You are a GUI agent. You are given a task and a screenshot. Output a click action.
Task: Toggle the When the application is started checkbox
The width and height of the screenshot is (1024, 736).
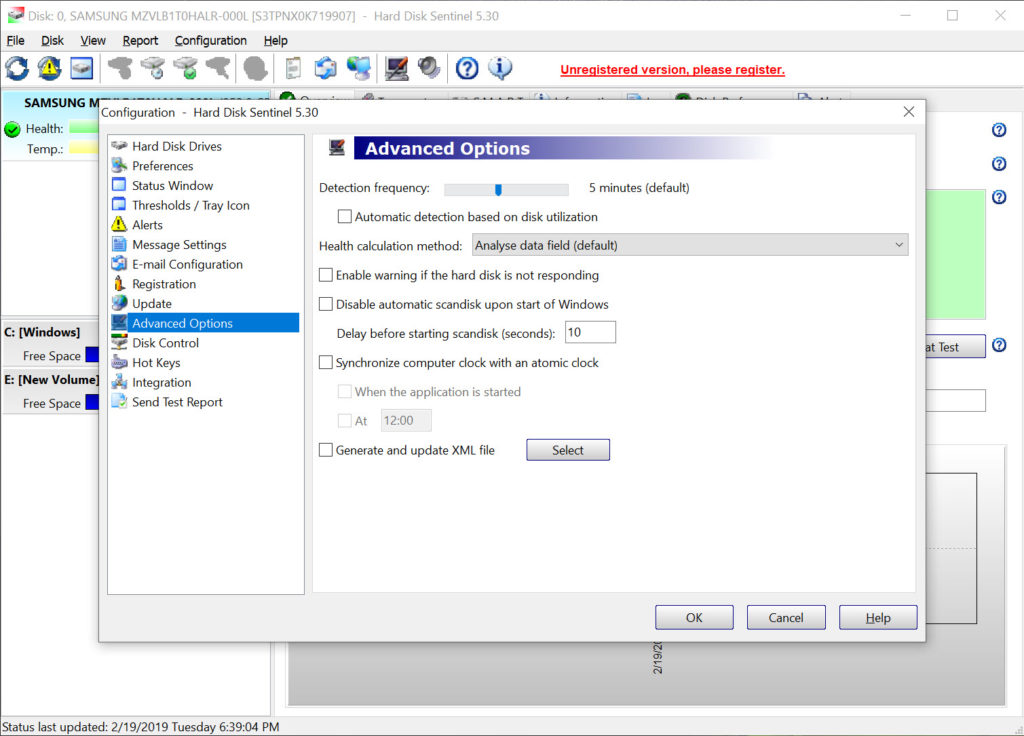pos(345,391)
